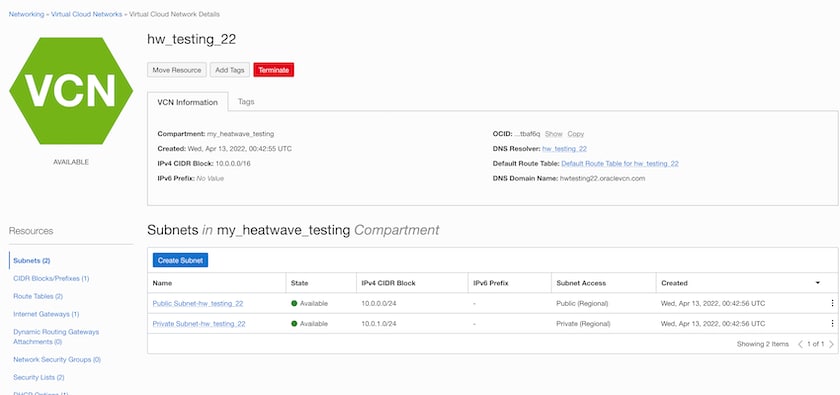Click Public (Regional) access cell
Image resolution: width=840 pixels, height=395 pixels.
coord(582,303)
